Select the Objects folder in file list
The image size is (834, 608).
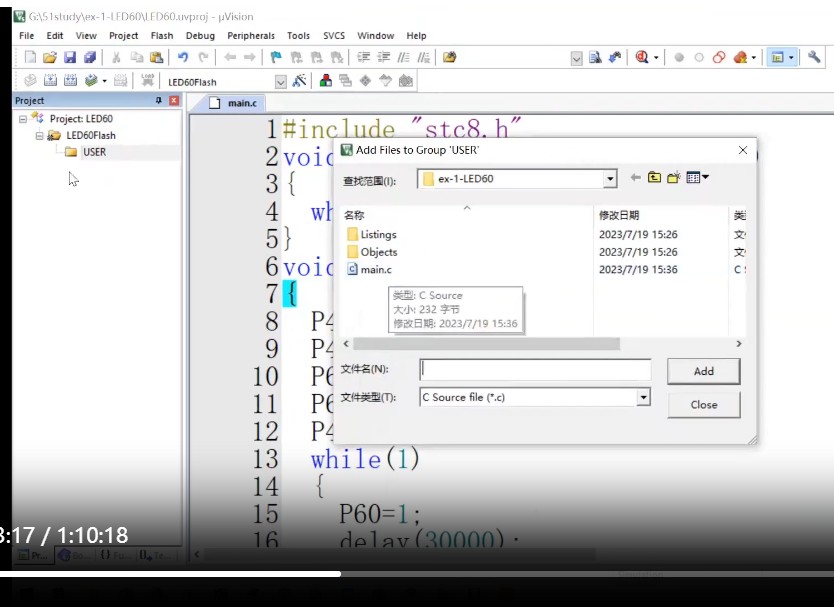372,252
